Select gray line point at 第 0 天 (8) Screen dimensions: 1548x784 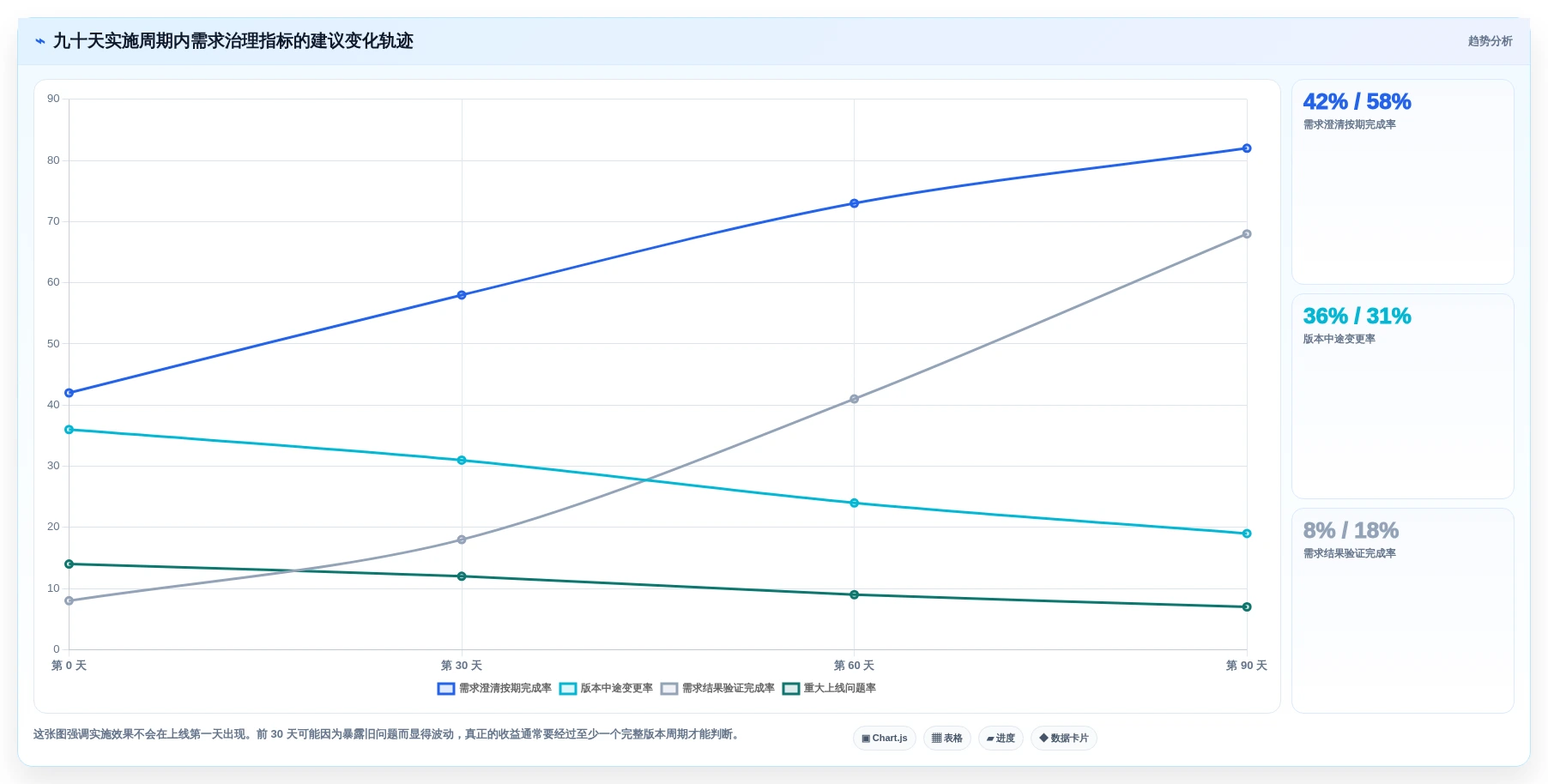coord(70,600)
